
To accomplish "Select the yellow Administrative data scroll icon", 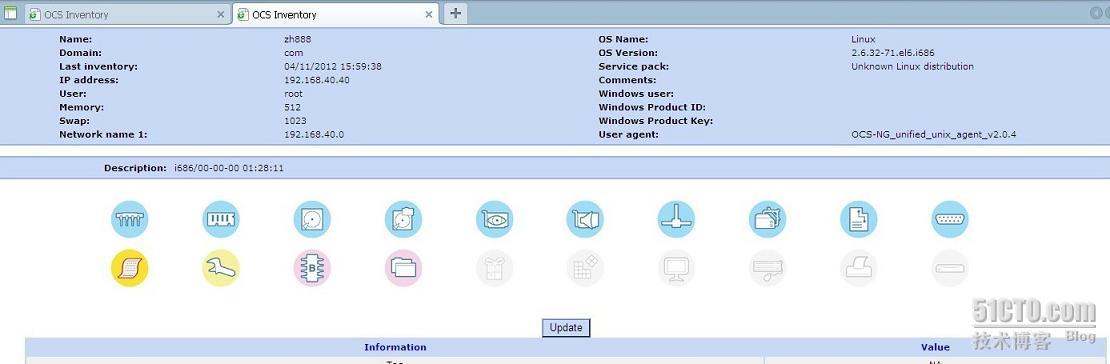I will click(x=130, y=268).
